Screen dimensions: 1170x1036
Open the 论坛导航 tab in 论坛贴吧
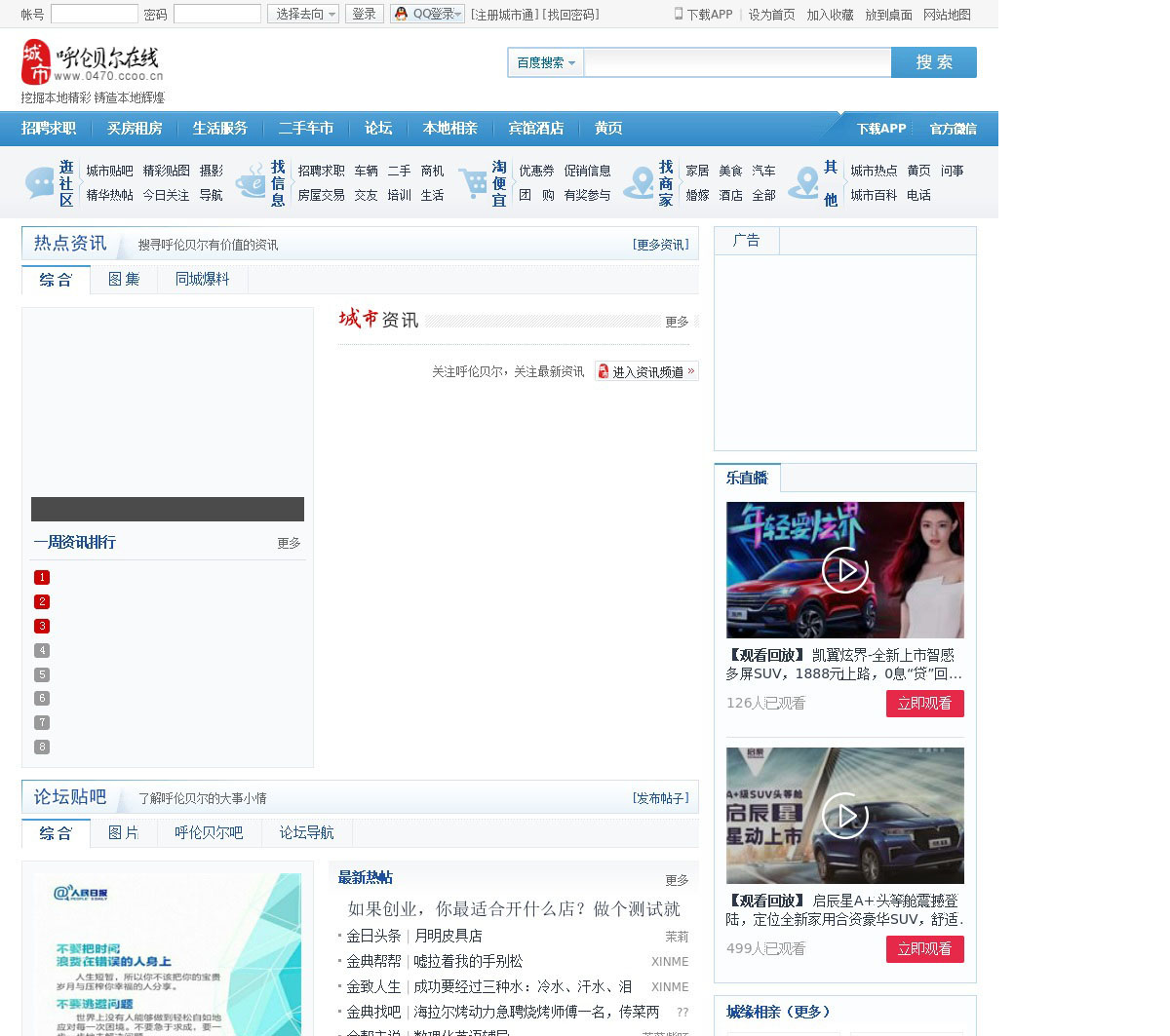(306, 833)
